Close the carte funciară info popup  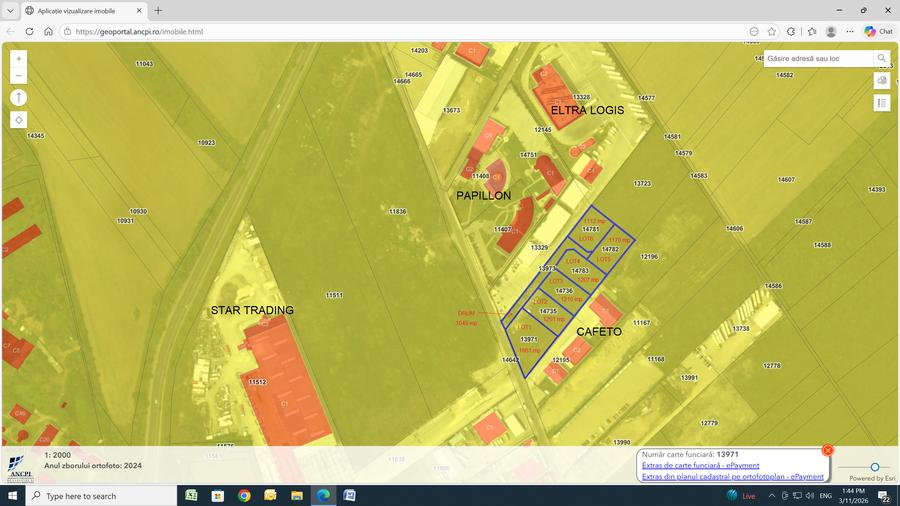click(x=827, y=451)
